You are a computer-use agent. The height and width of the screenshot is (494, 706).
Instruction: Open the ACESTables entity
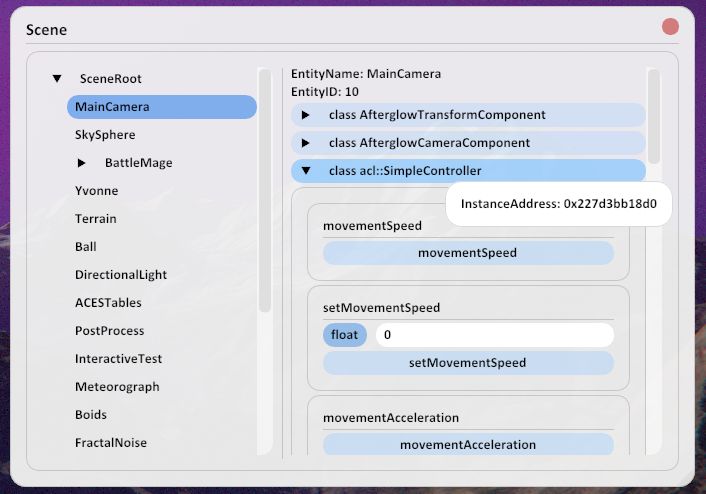pyautogui.click(x=108, y=303)
